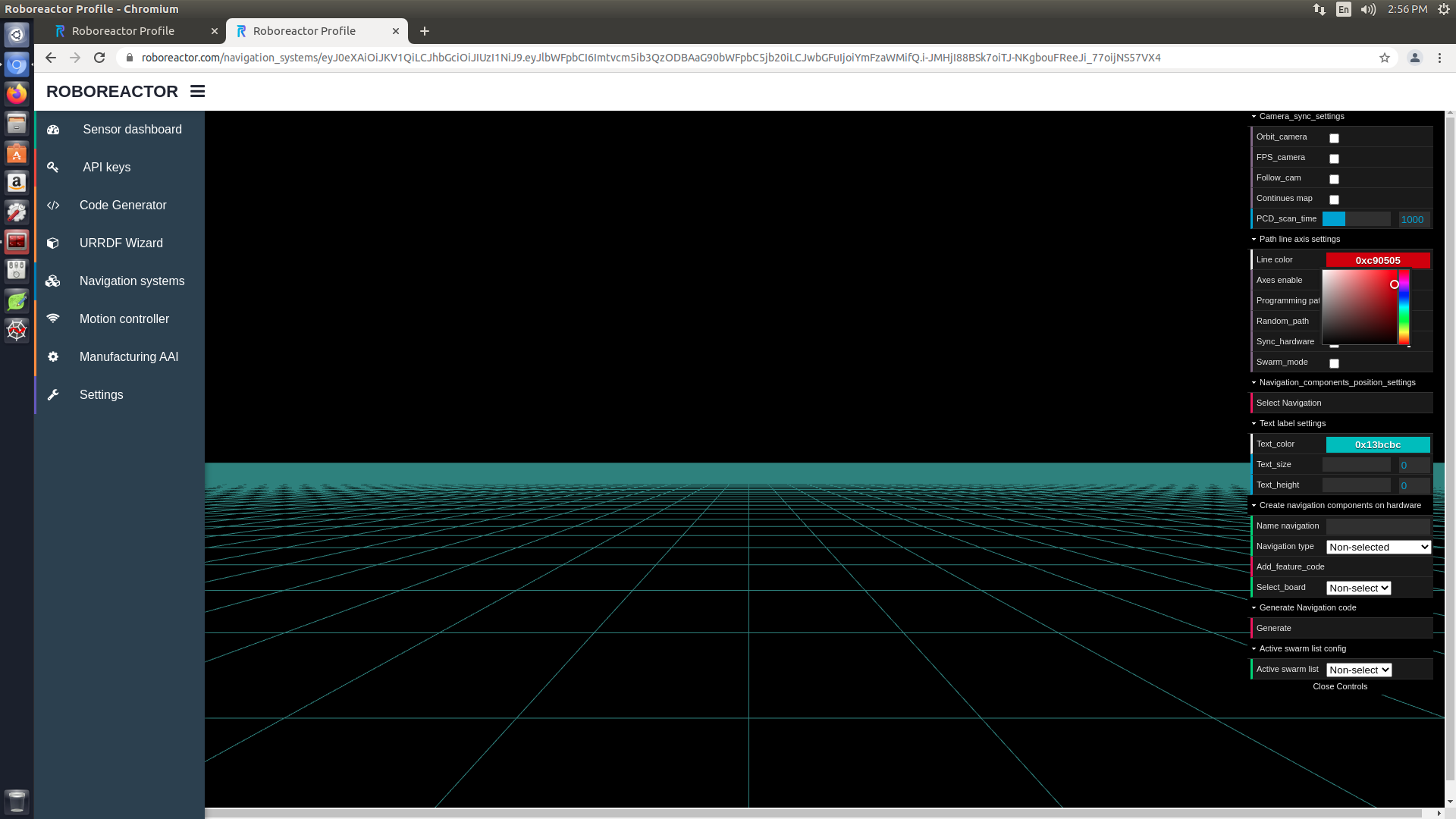Open the Chromium profile avatar icon
1456x819 pixels.
(1415, 58)
